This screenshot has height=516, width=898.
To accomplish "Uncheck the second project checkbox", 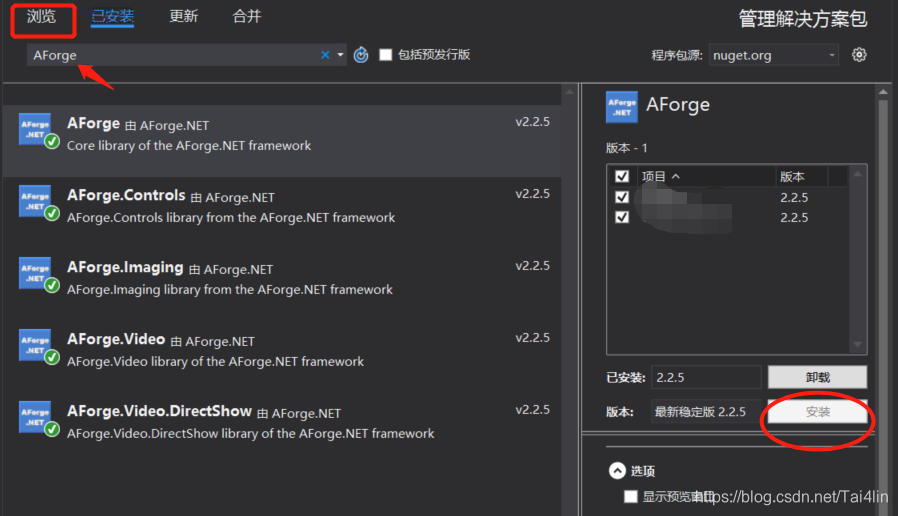I will pyautogui.click(x=622, y=217).
